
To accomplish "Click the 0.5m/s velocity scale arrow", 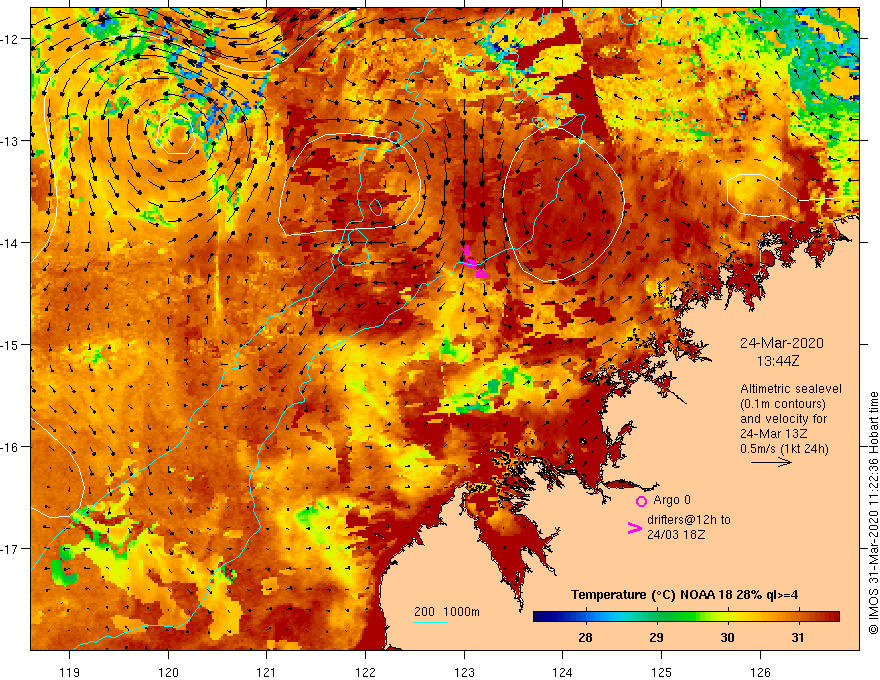I will click(x=771, y=462).
